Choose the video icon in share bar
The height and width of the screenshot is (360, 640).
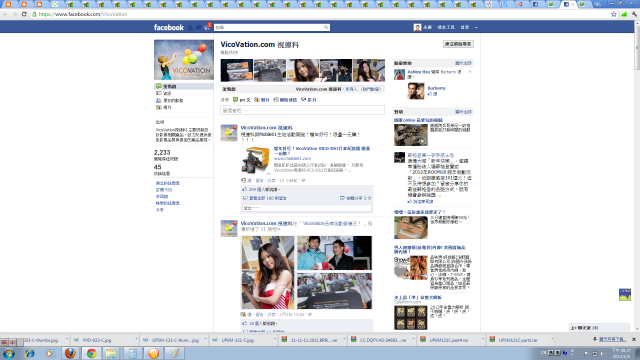point(304,100)
